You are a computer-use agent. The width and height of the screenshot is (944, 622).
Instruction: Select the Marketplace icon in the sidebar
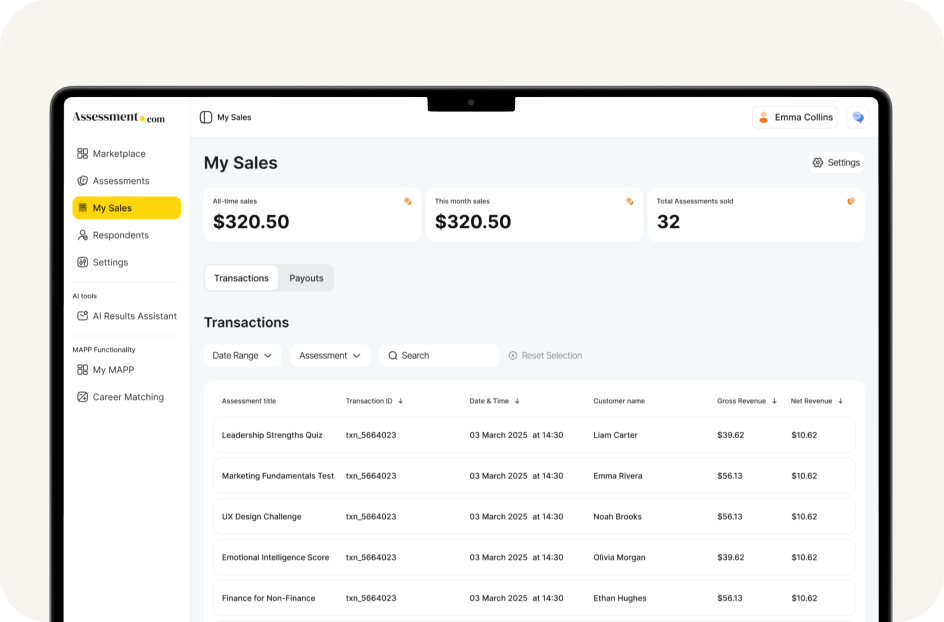pos(84,153)
